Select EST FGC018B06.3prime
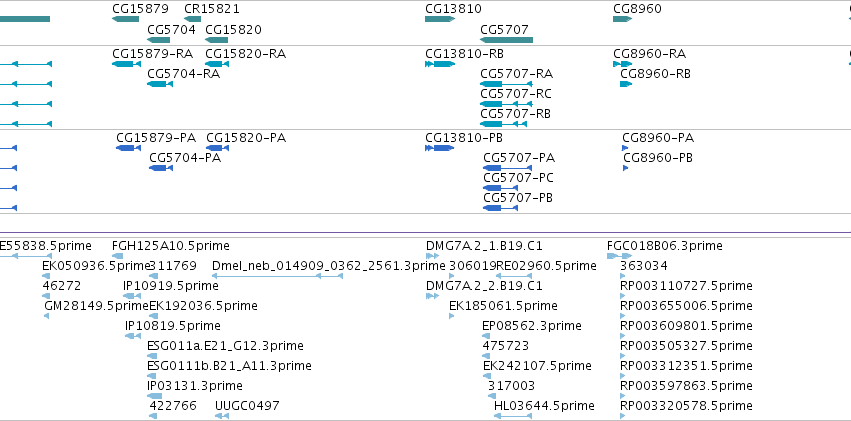 pyautogui.click(x=620, y=256)
